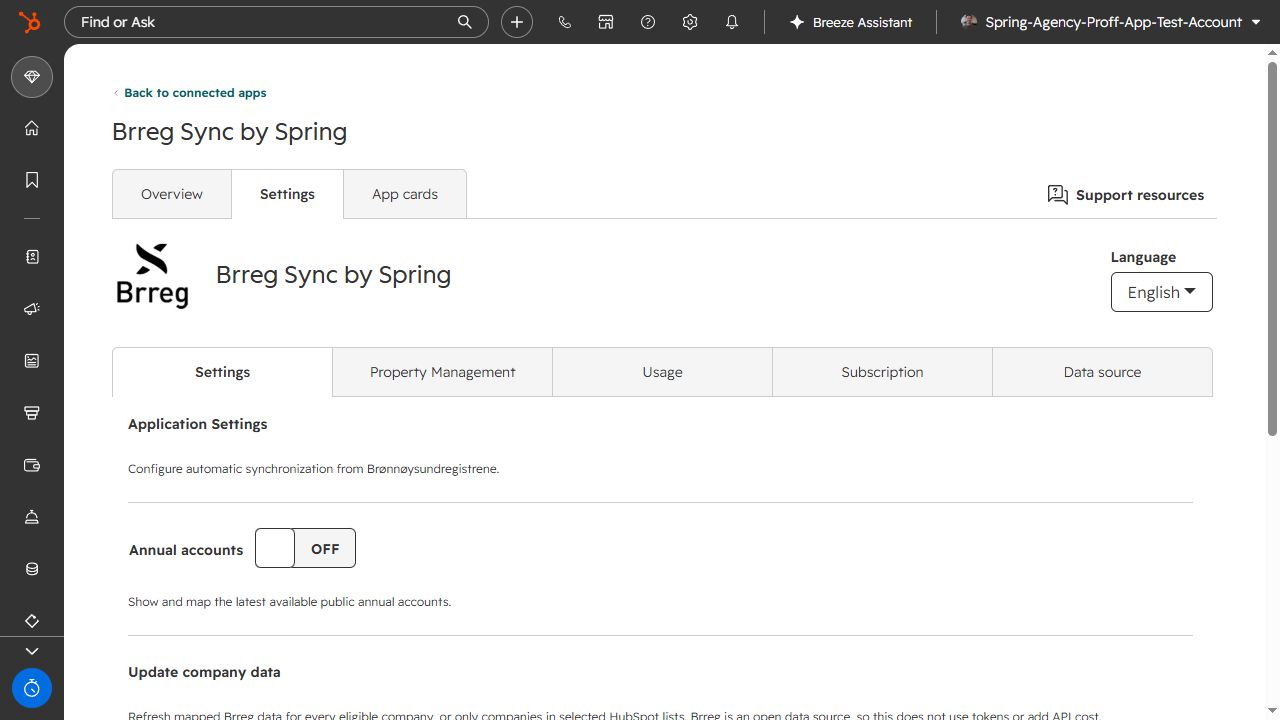This screenshot has height=720, width=1280.
Task: Open Bookmarks icon in sidebar
Action: (32, 180)
